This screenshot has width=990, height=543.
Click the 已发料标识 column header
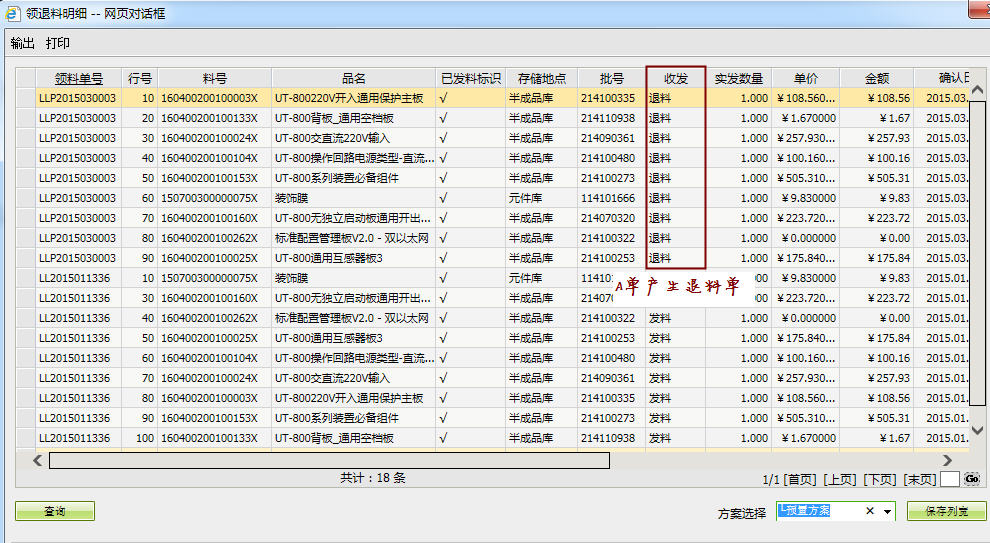(471, 78)
